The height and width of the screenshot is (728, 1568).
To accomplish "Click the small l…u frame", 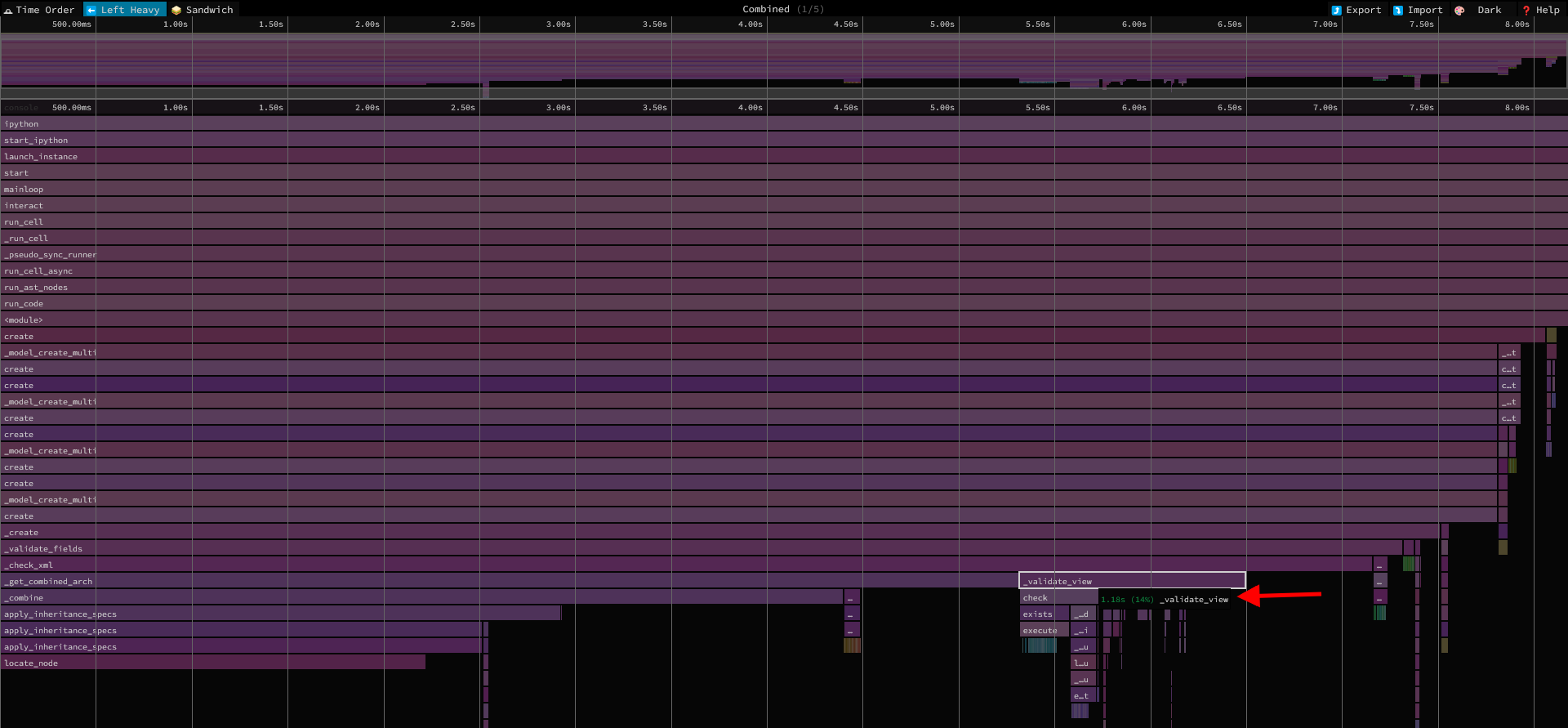I will 1083,663.
